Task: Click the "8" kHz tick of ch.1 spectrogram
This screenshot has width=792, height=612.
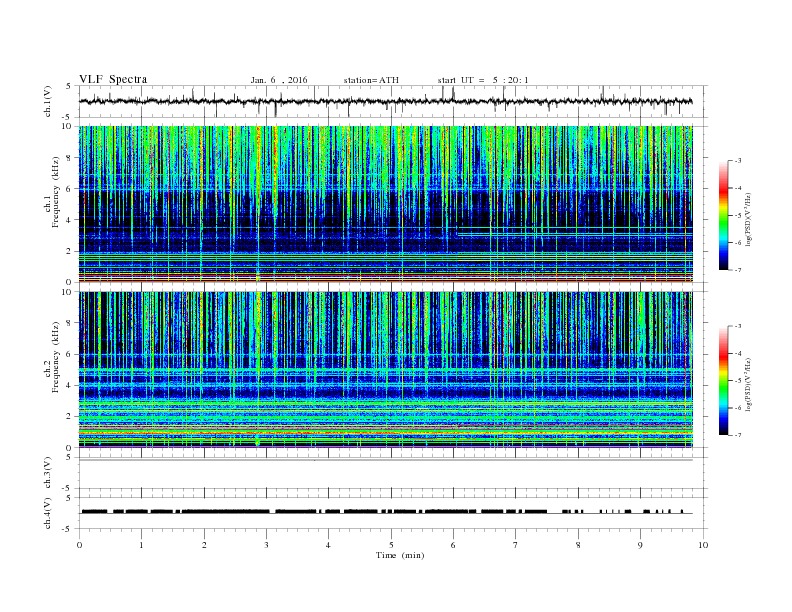Action: point(70,158)
